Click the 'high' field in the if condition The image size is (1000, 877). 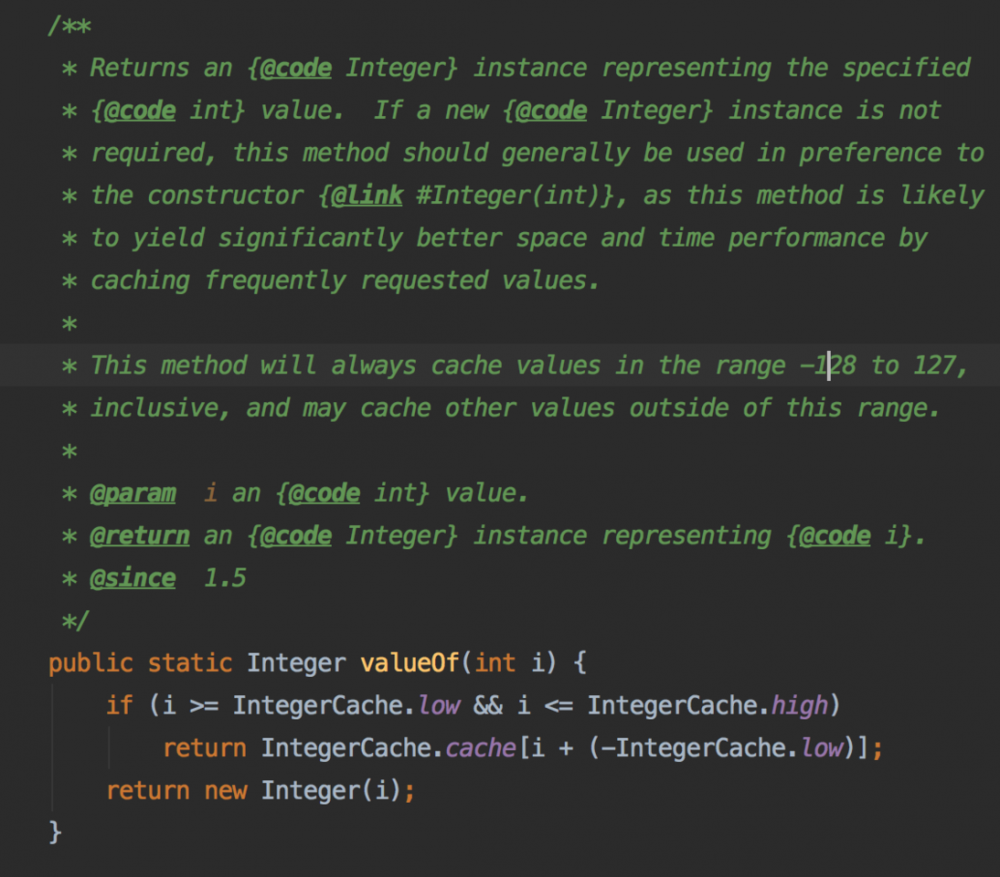pyautogui.click(x=800, y=705)
